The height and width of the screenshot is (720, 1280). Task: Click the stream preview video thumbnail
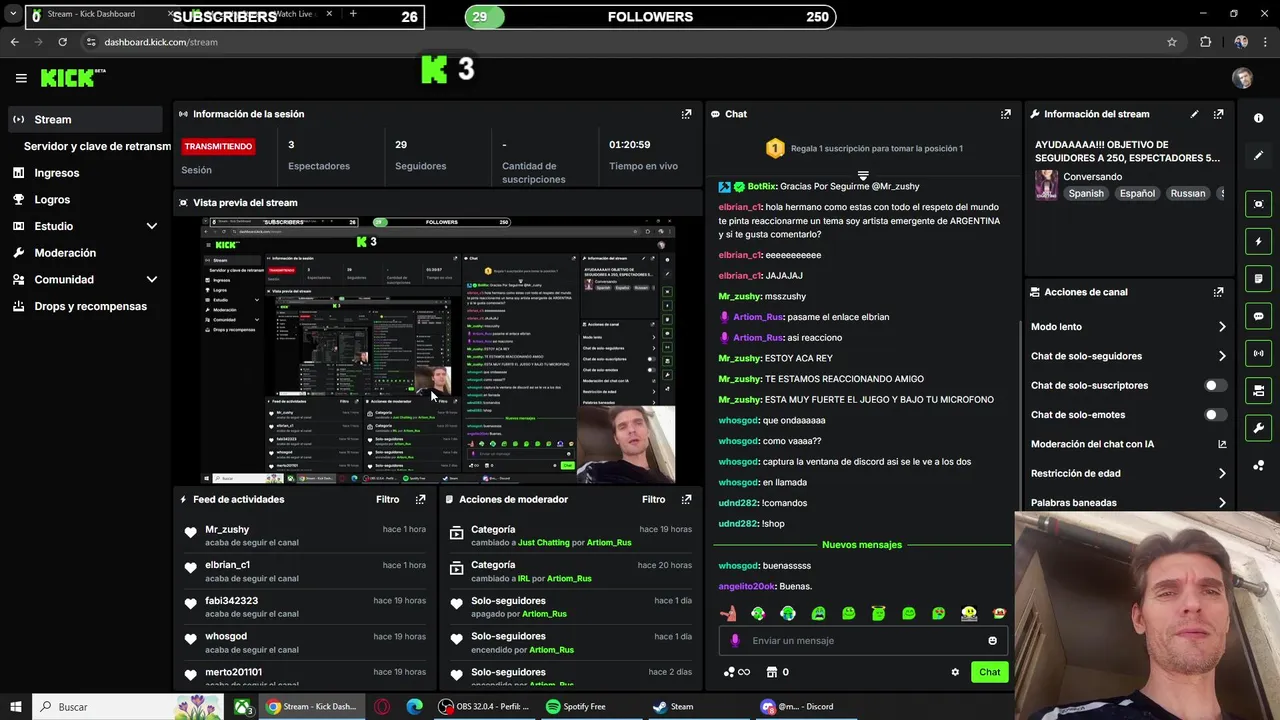[x=438, y=350]
